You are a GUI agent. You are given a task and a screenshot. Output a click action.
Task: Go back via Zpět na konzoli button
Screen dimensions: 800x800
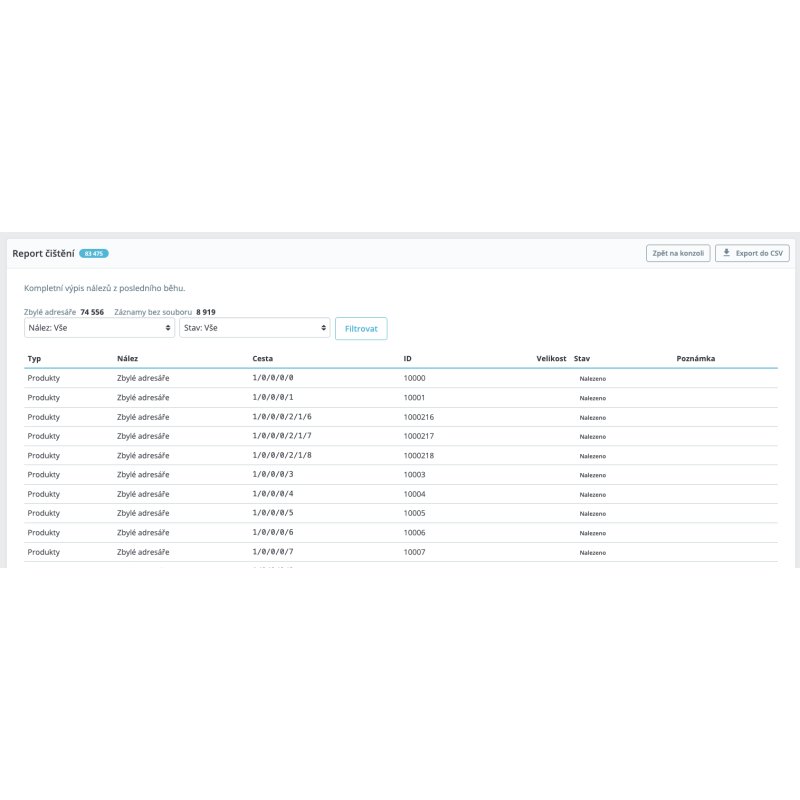pyautogui.click(x=678, y=253)
